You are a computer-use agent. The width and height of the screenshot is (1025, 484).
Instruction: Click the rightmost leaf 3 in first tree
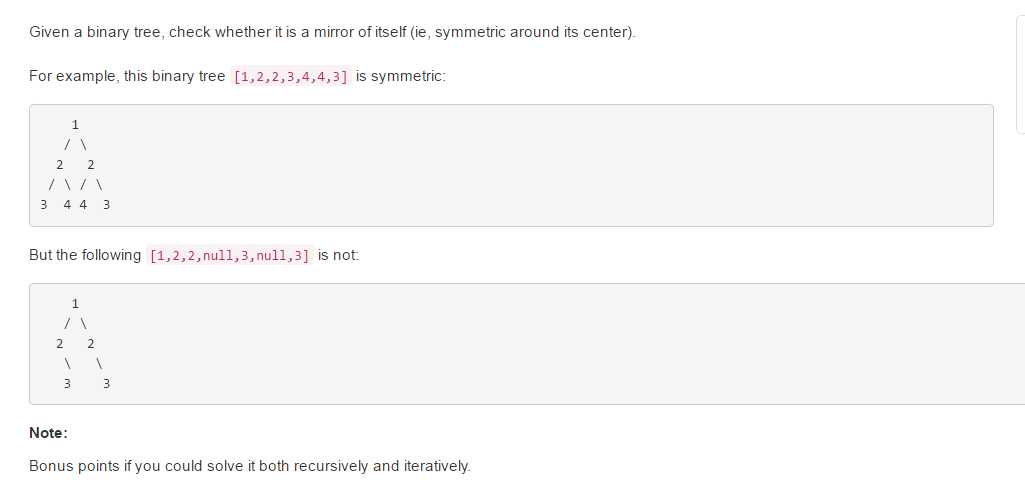tap(107, 205)
